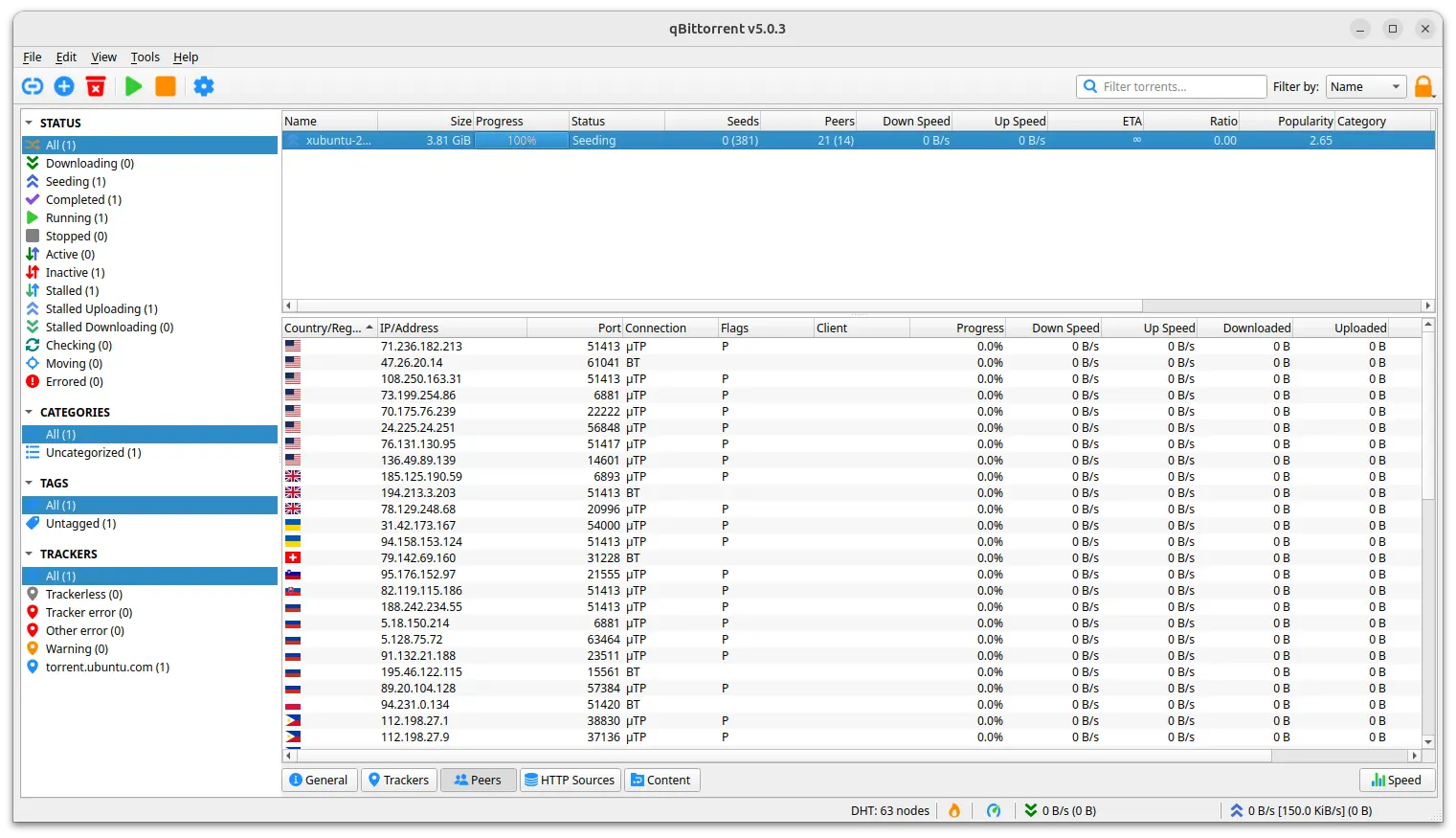Image resolution: width=1456 pixels, height=838 pixels.
Task: Sort torrents by Ratio column header
Action: (x=1191, y=122)
